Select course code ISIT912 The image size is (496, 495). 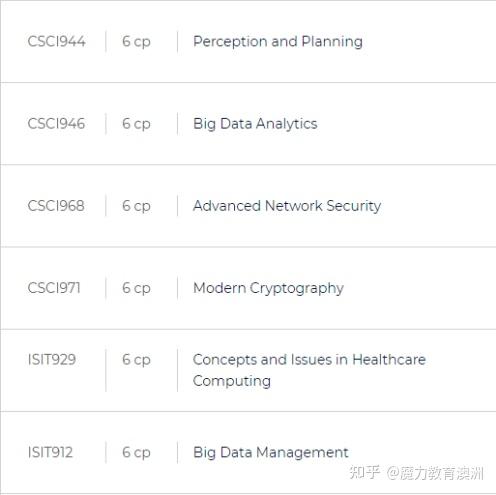point(50,452)
